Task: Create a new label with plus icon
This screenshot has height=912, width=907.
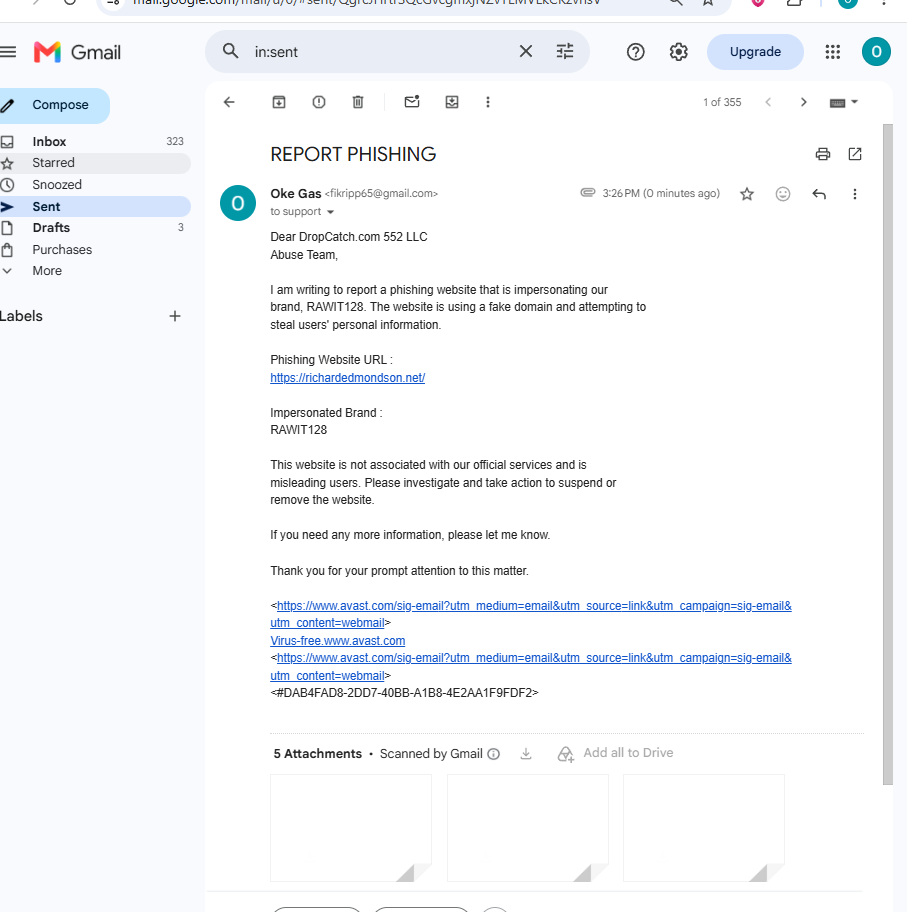Action: coord(175,316)
